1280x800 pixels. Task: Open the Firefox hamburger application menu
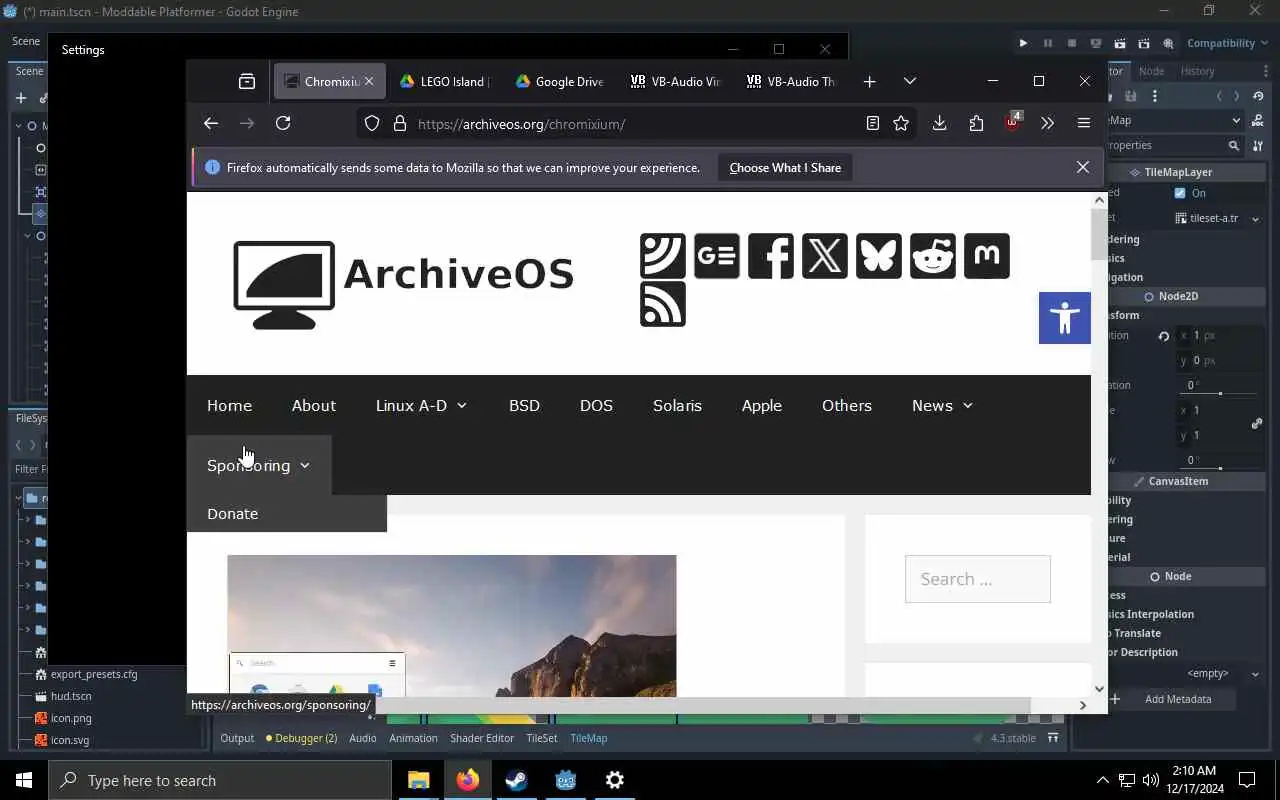click(x=1083, y=123)
